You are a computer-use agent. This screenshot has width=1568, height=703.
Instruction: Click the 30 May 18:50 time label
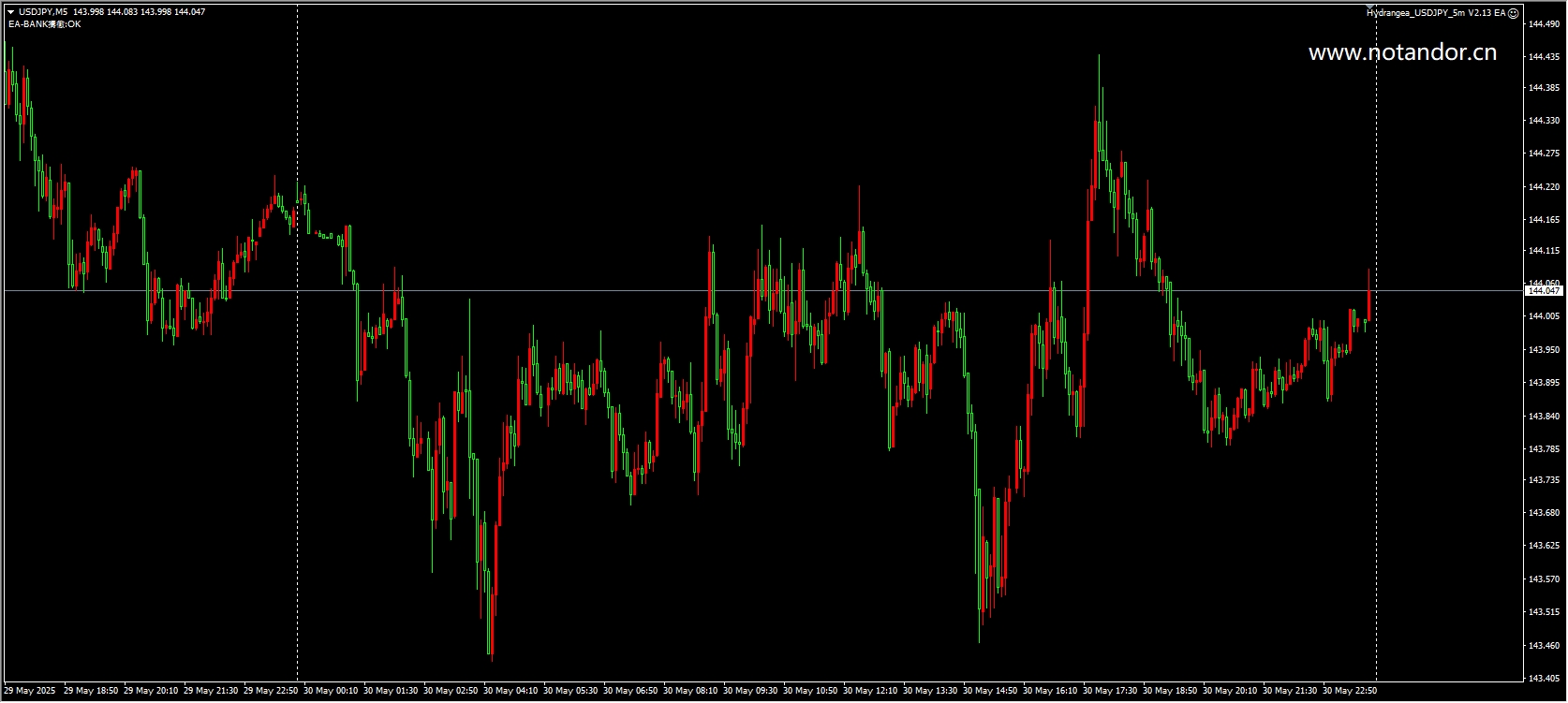click(1170, 691)
